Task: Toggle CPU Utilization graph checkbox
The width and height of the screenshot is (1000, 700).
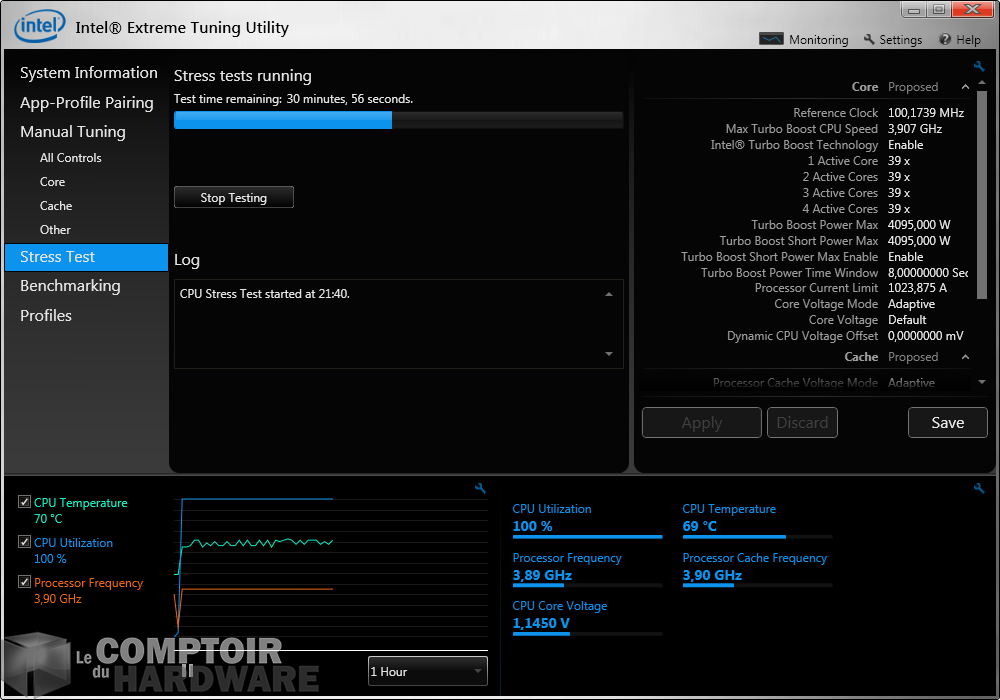Action: pyautogui.click(x=25, y=542)
